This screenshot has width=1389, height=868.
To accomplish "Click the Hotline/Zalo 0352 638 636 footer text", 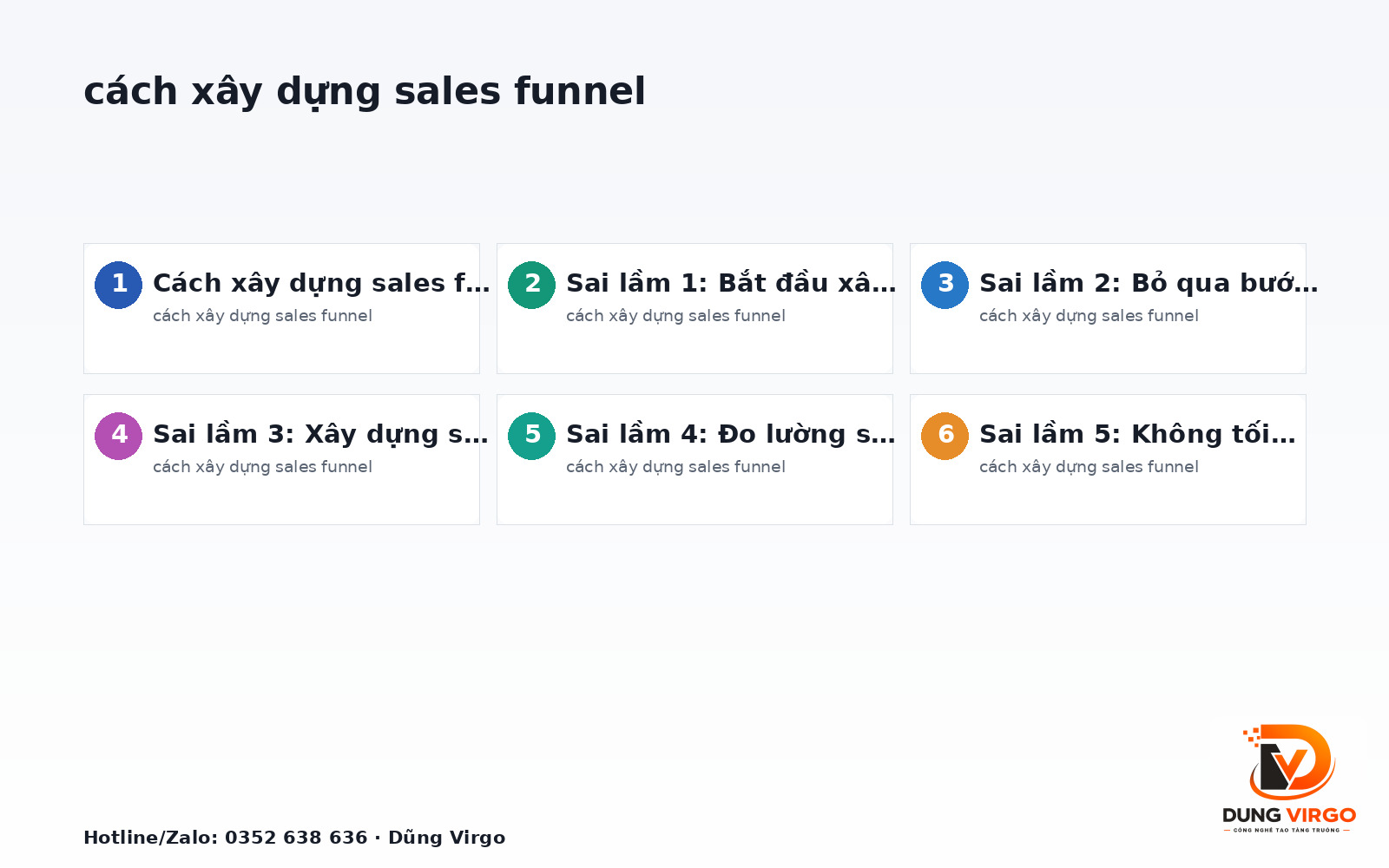I will tap(294, 838).
